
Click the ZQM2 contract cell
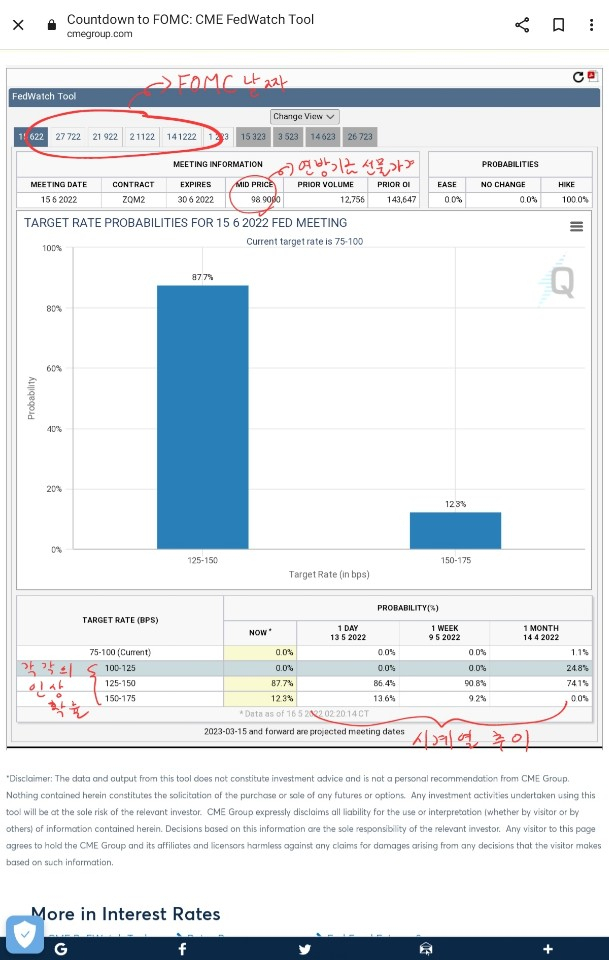[x=133, y=200]
